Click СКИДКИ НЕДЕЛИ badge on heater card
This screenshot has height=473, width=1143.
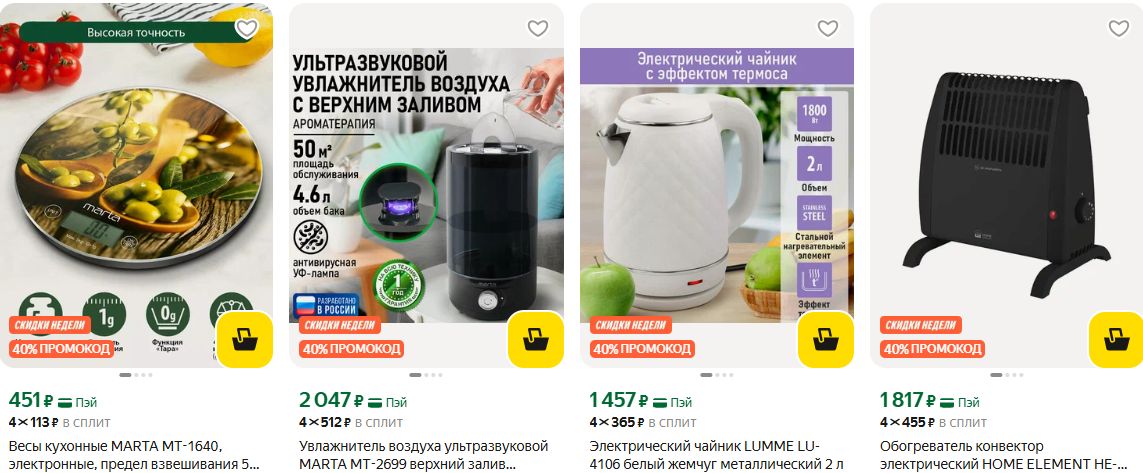tap(921, 325)
